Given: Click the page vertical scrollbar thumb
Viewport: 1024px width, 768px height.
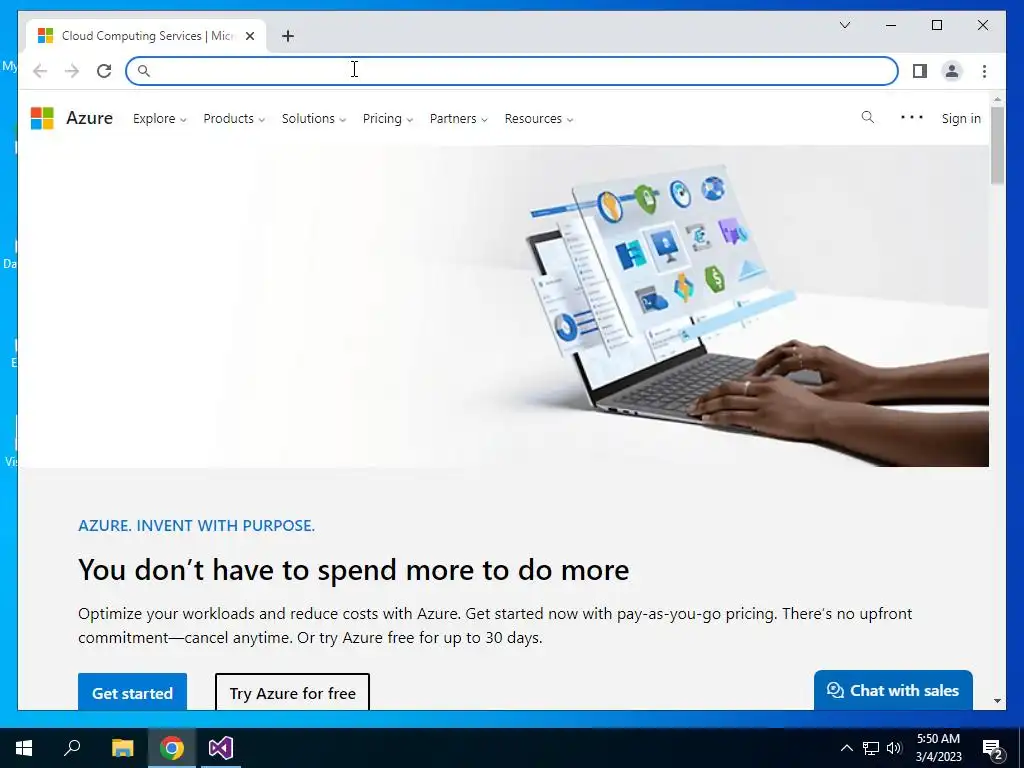Looking at the screenshot, I should click(x=997, y=145).
